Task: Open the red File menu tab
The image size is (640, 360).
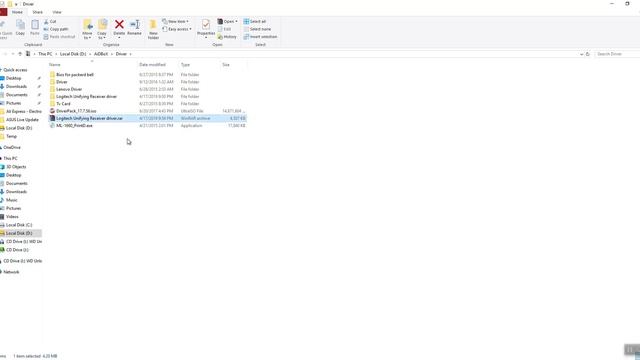Action: pos(3,12)
